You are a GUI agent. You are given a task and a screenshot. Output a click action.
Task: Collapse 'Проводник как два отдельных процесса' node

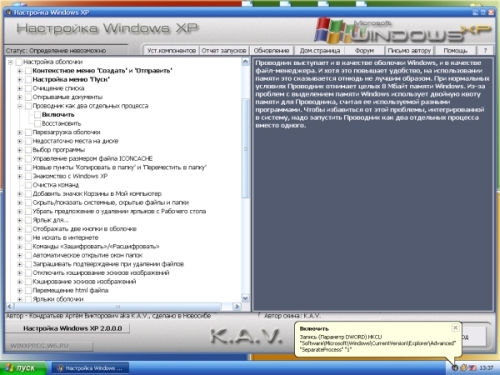20,106
